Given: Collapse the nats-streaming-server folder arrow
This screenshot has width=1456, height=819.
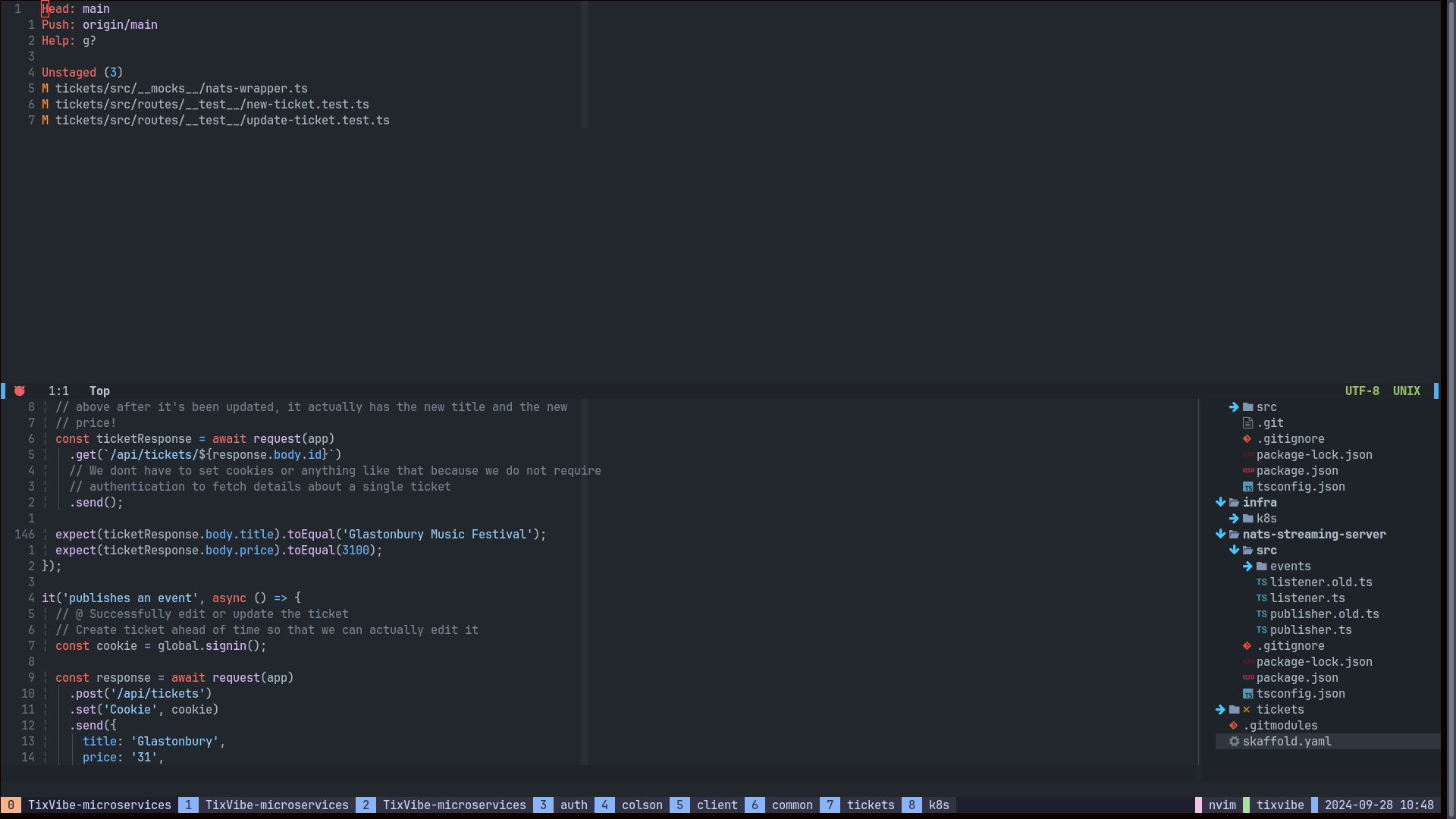Looking at the screenshot, I should pyautogui.click(x=1220, y=535).
